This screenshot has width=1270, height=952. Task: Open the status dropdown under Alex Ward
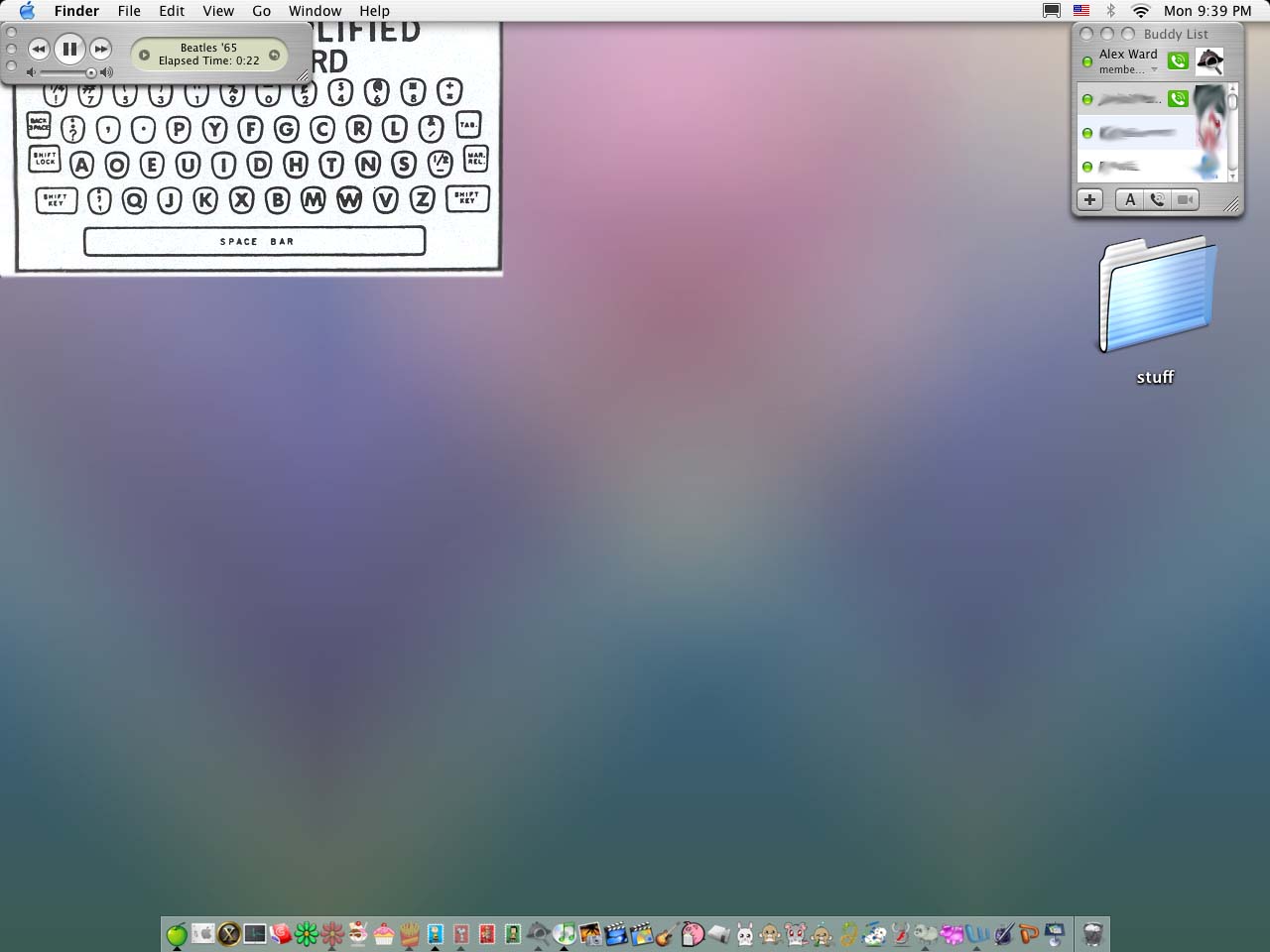coord(1154,69)
